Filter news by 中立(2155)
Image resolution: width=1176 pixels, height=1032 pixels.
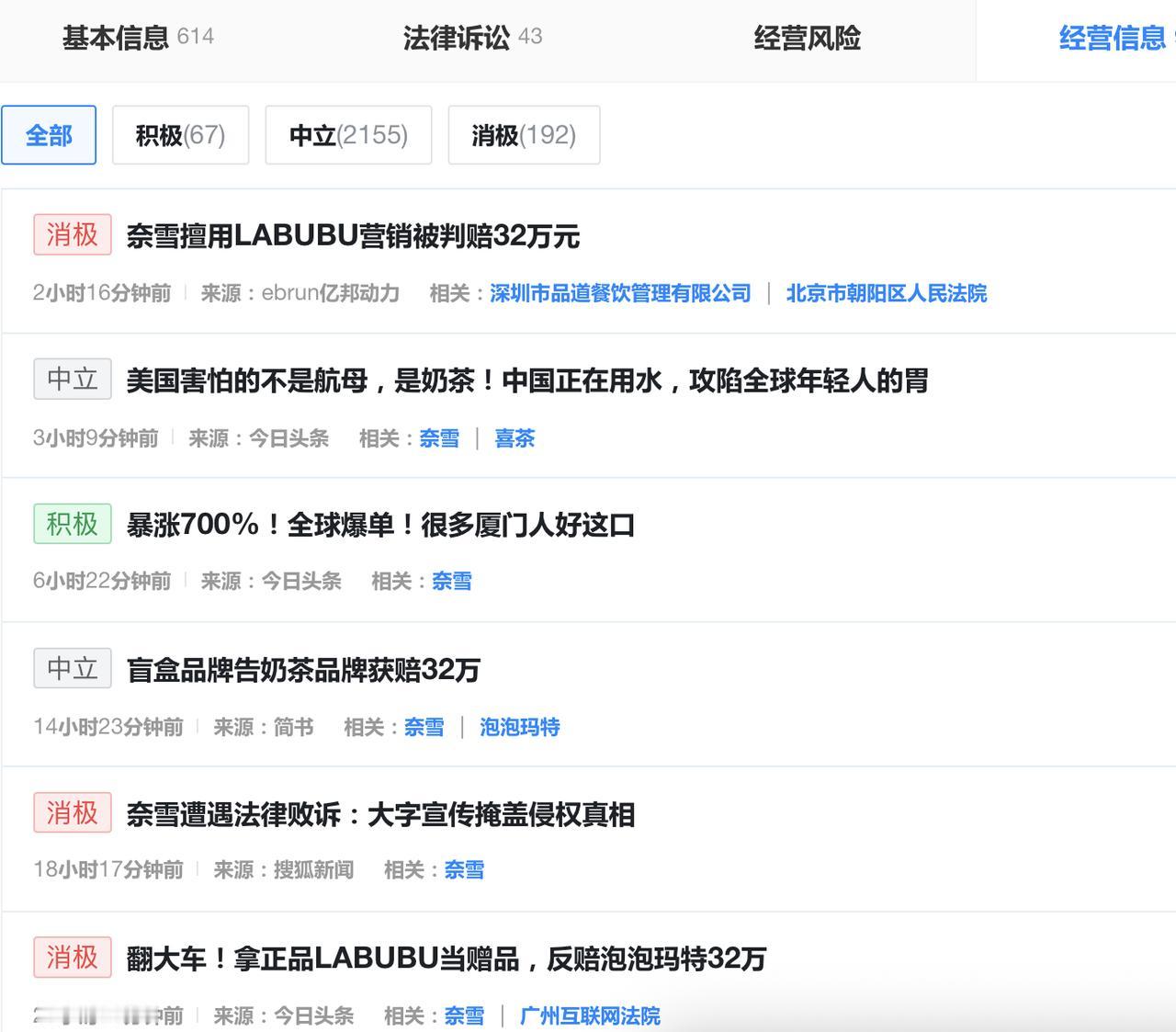(x=348, y=135)
